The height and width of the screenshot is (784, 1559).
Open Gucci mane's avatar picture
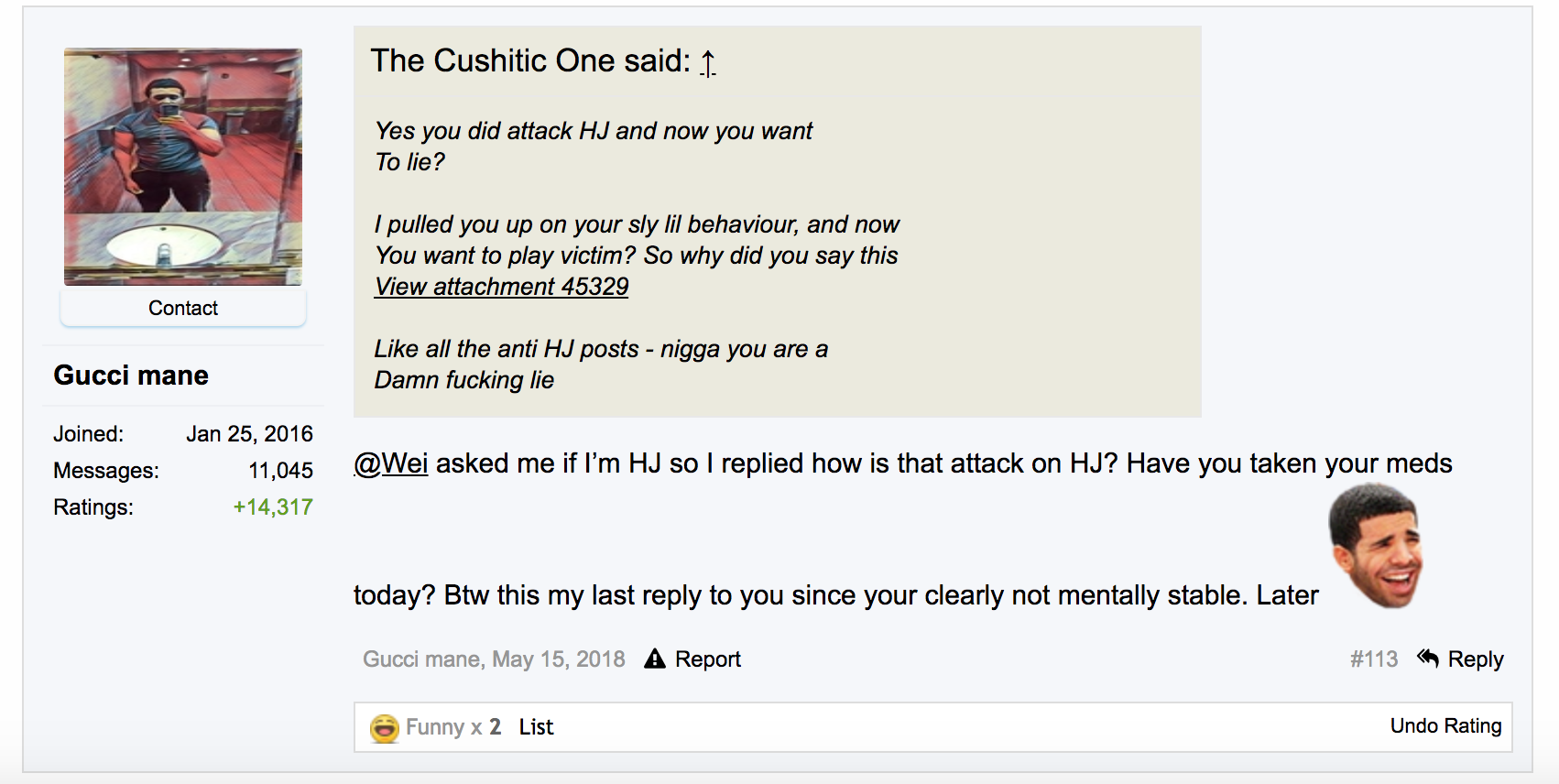pos(183,167)
